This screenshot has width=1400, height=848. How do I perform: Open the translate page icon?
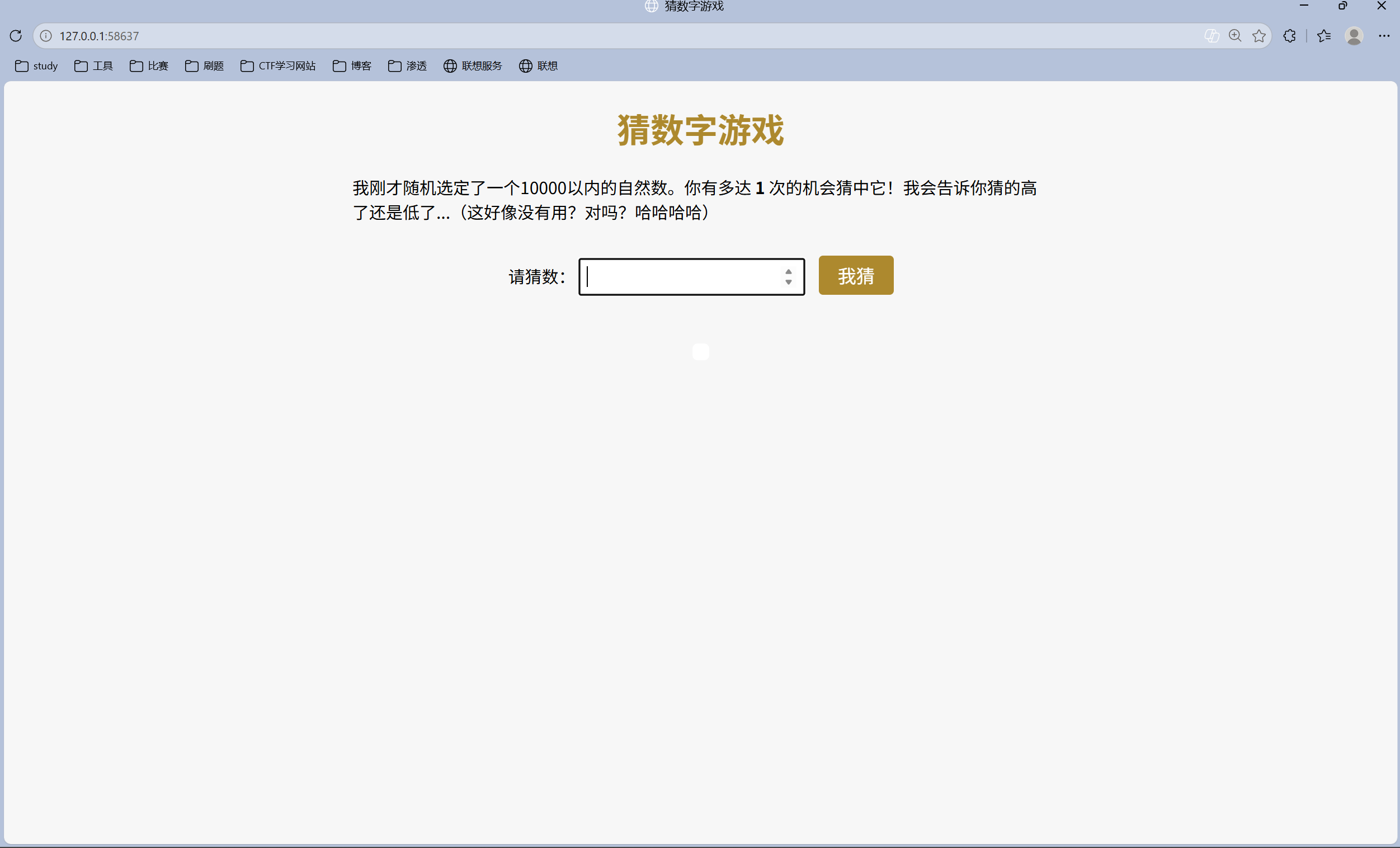coord(1212,36)
